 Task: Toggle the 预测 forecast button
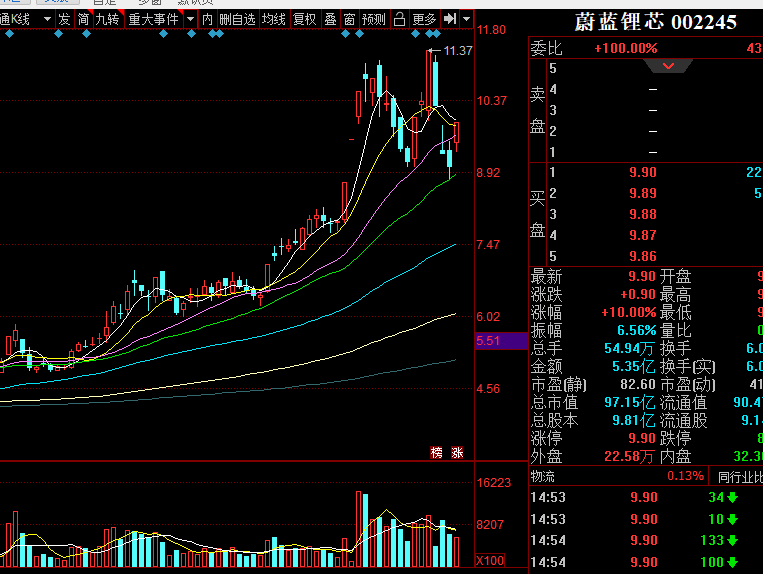[x=374, y=19]
